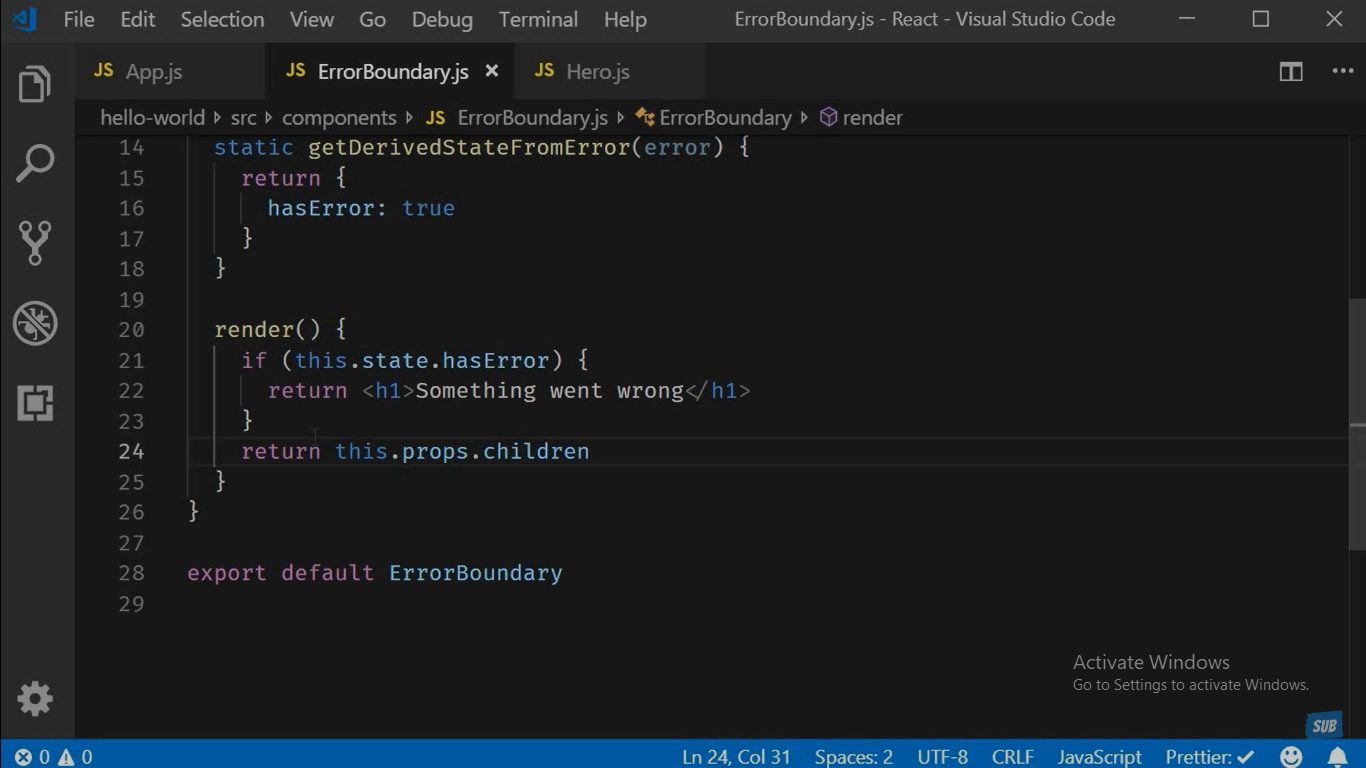Open the File menu
The width and height of the screenshot is (1366, 768).
point(78,19)
